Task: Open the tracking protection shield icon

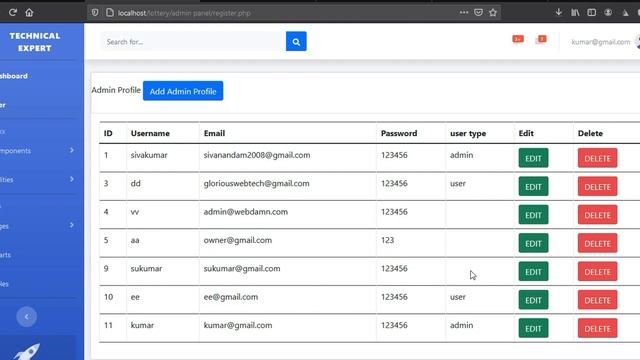Action: pos(95,13)
